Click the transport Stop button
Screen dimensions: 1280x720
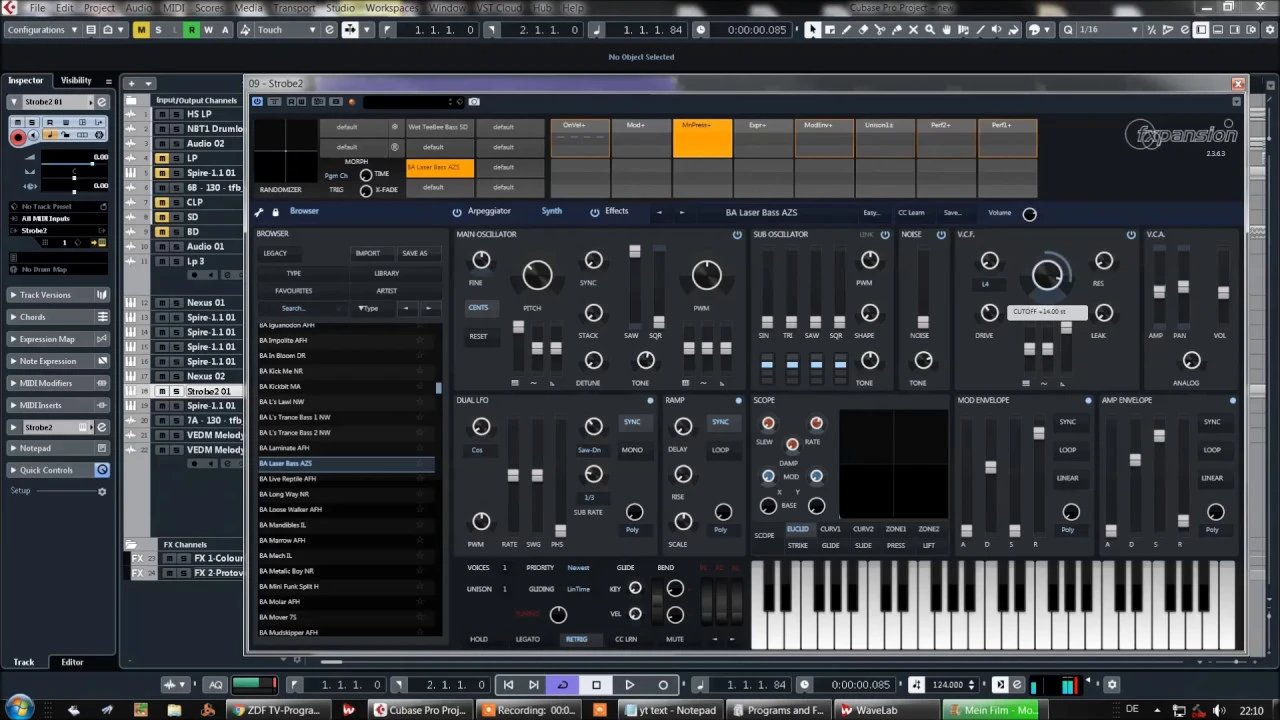click(596, 685)
